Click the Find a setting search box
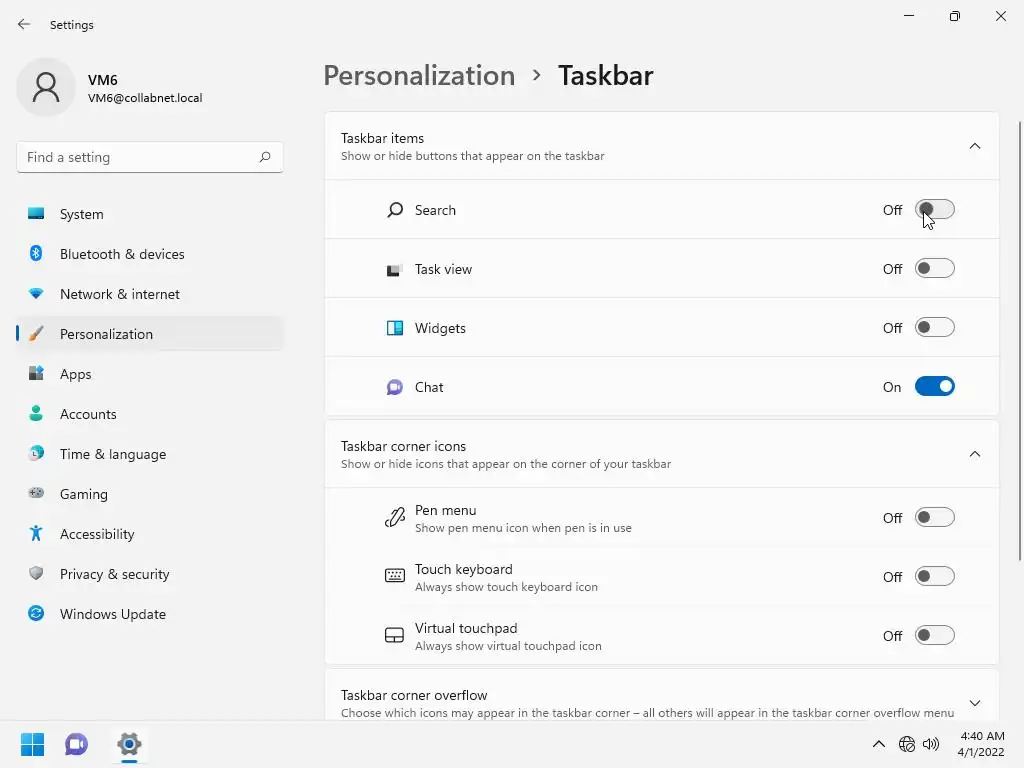This screenshot has height=768, width=1024. 138,157
